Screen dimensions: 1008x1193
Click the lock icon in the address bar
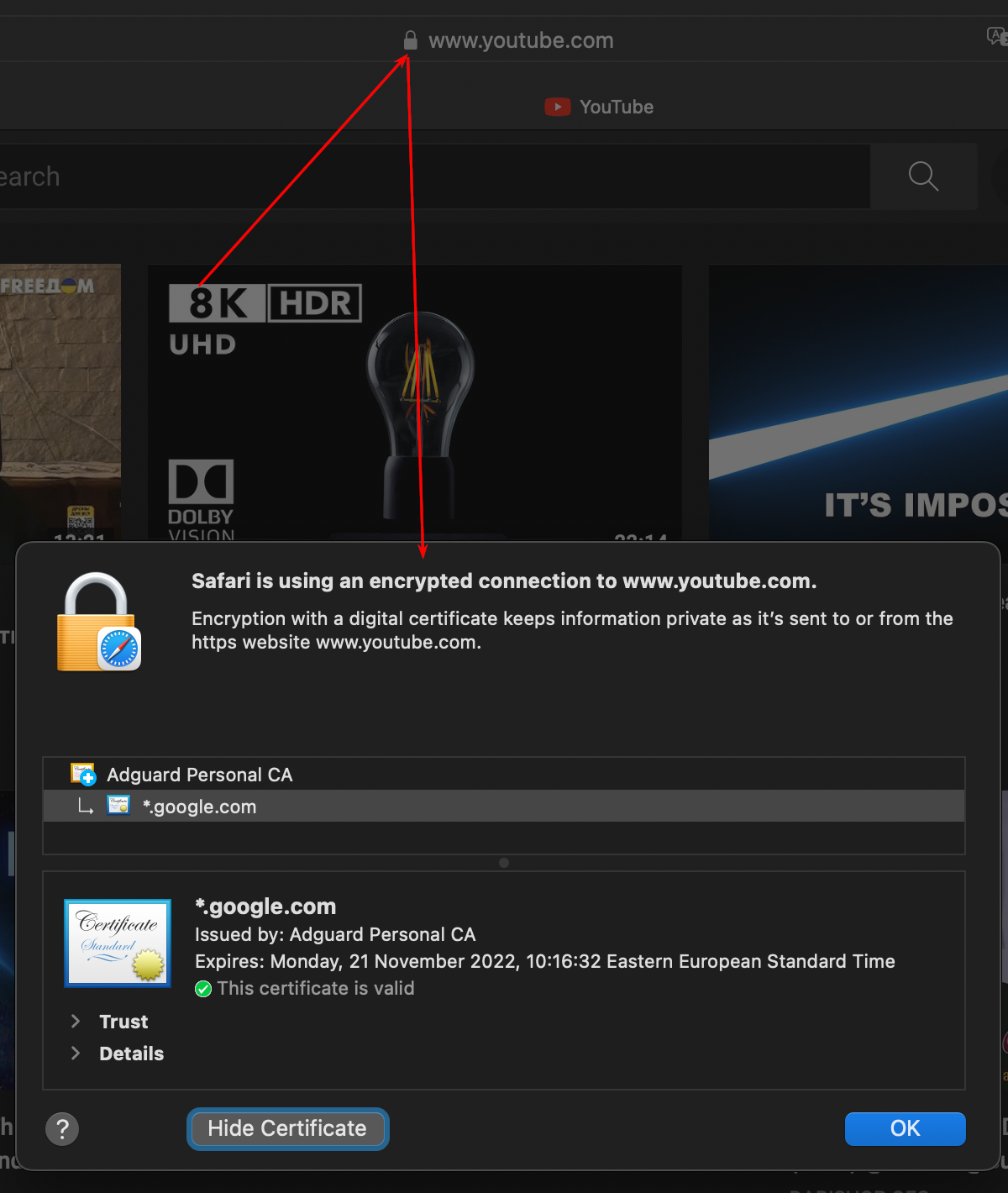(410, 39)
